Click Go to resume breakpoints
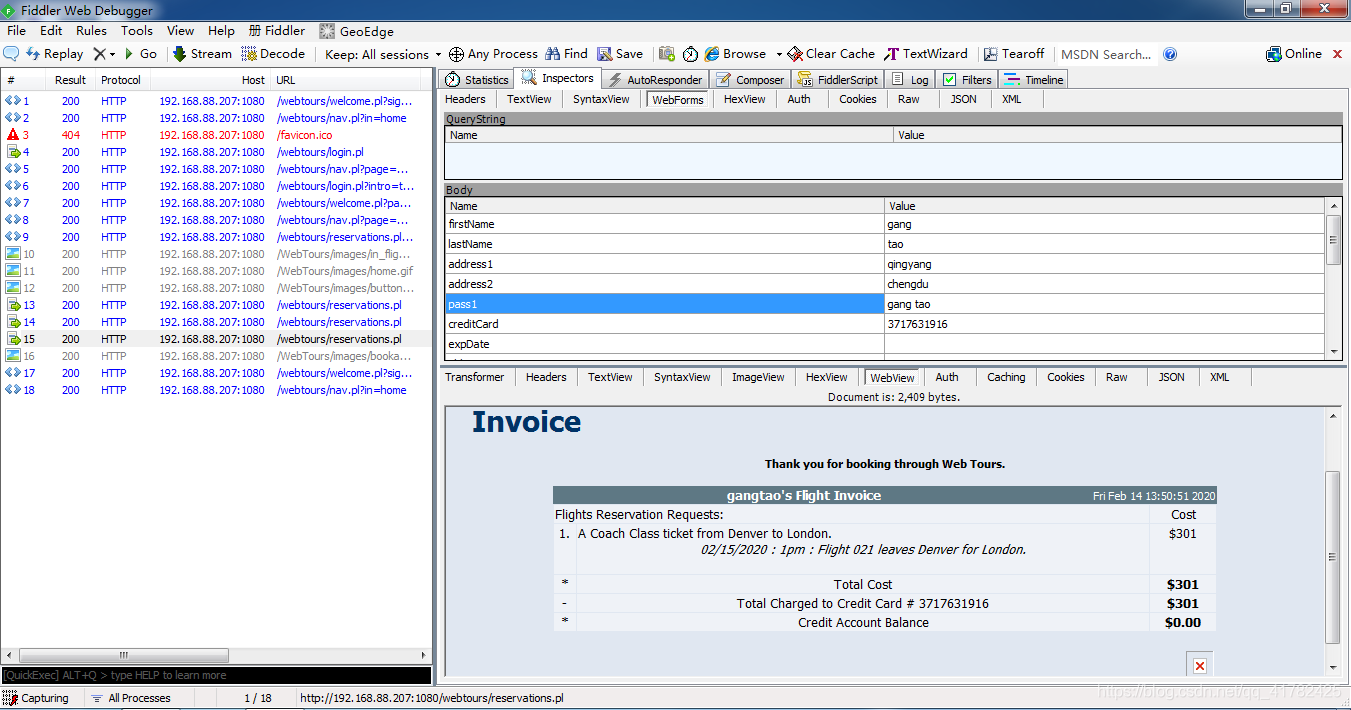The height and width of the screenshot is (710, 1351). (140, 54)
